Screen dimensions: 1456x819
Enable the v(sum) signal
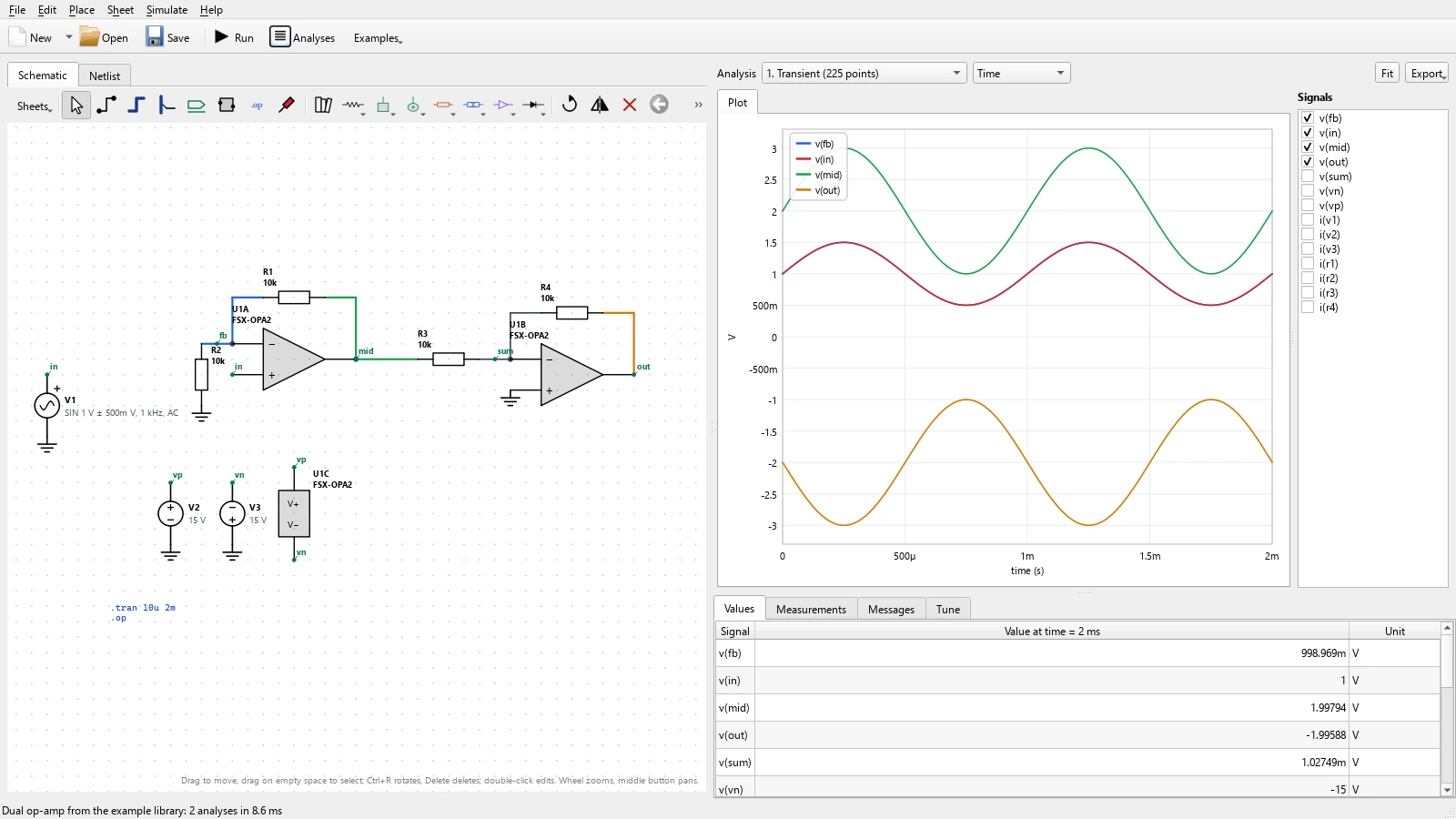(x=1308, y=177)
